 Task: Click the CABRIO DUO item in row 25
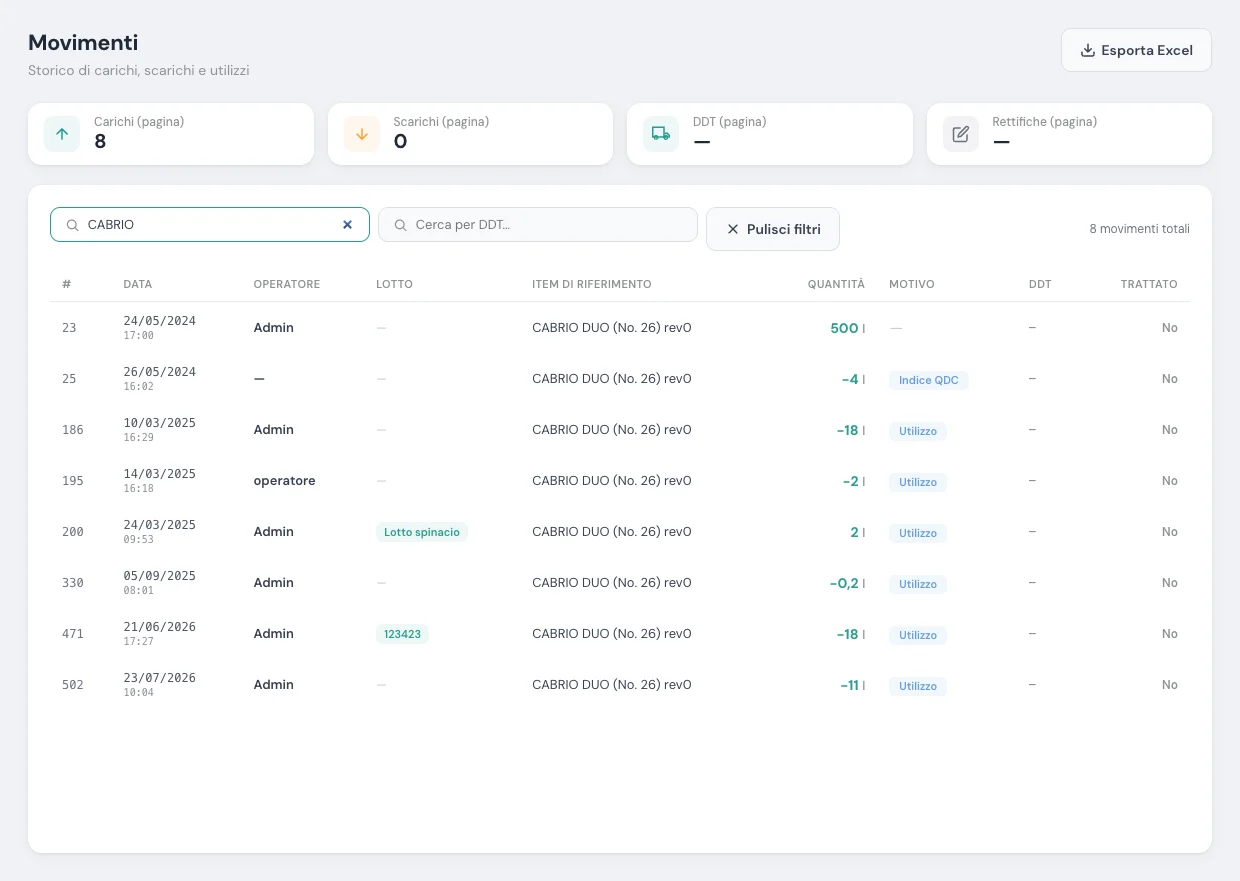612,379
